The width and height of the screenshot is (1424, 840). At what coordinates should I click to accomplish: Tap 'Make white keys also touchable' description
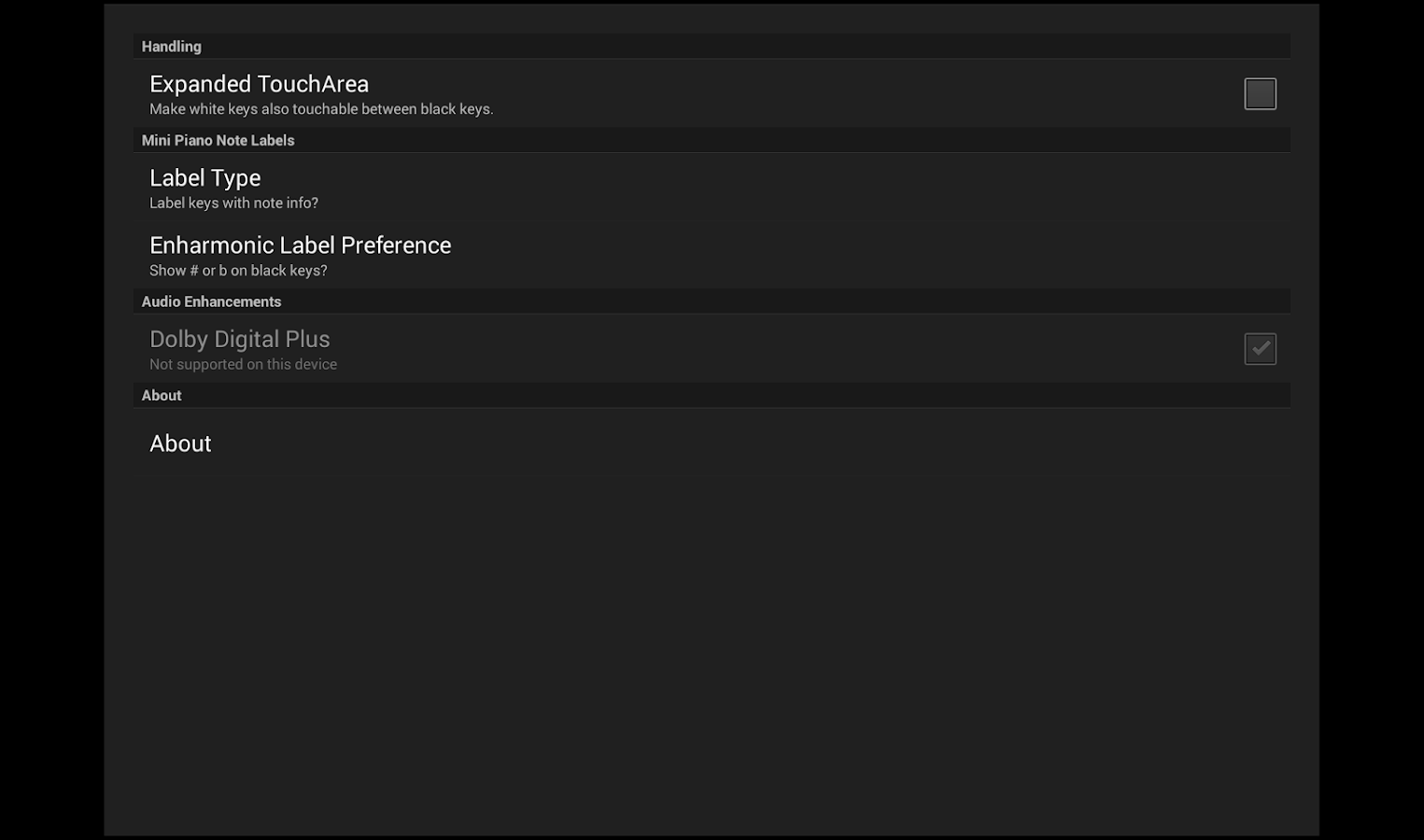tap(321, 109)
